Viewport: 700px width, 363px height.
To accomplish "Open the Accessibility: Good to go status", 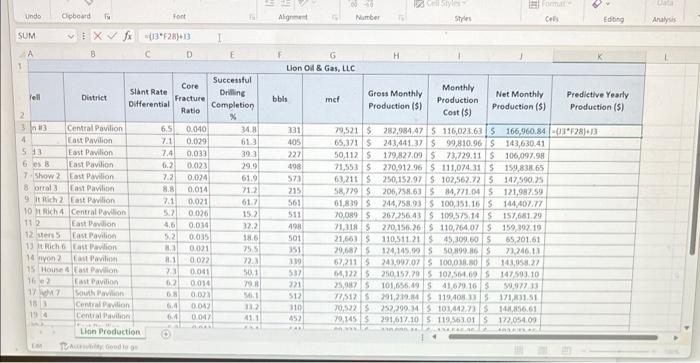I will tap(99, 346).
